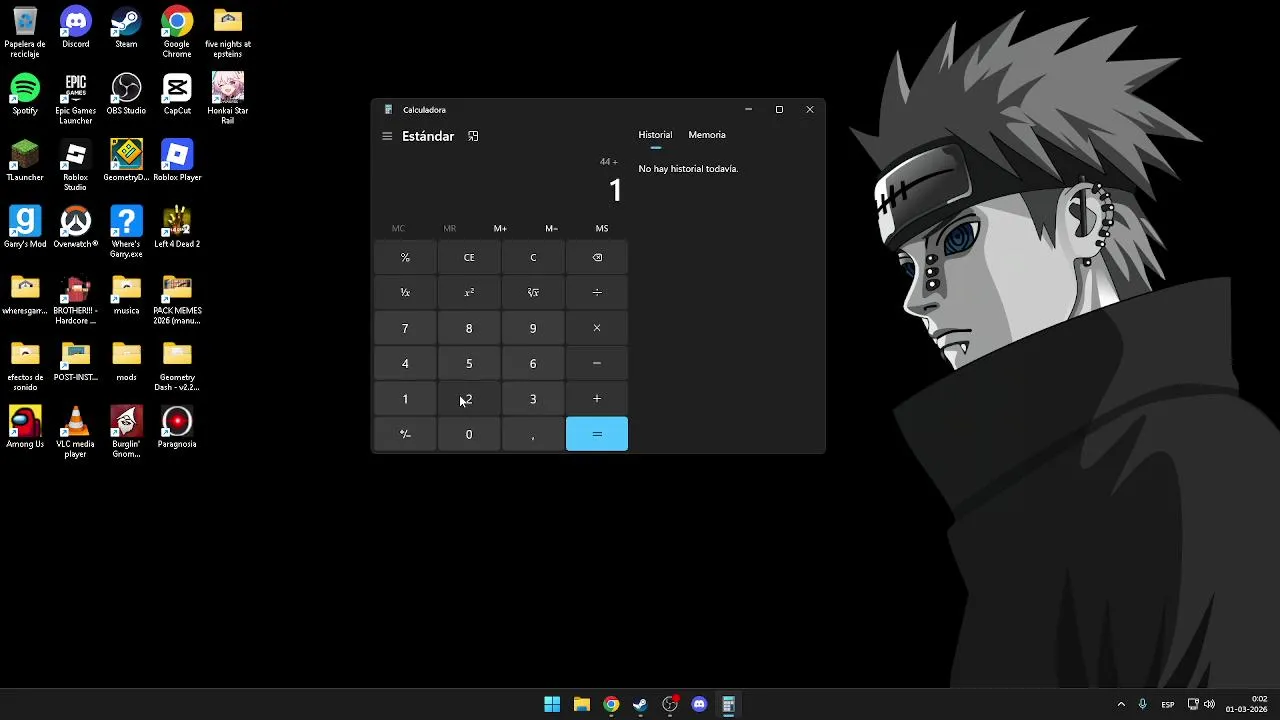Screen dimensions: 1280x720
Task: Open Left 4 Dead 2 shortcut
Action: 177,227
